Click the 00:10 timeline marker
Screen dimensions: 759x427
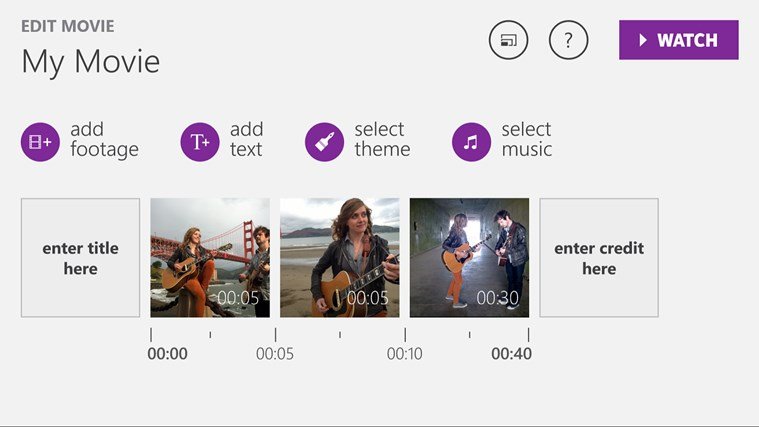pyautogui.click(x=405, y=353)
